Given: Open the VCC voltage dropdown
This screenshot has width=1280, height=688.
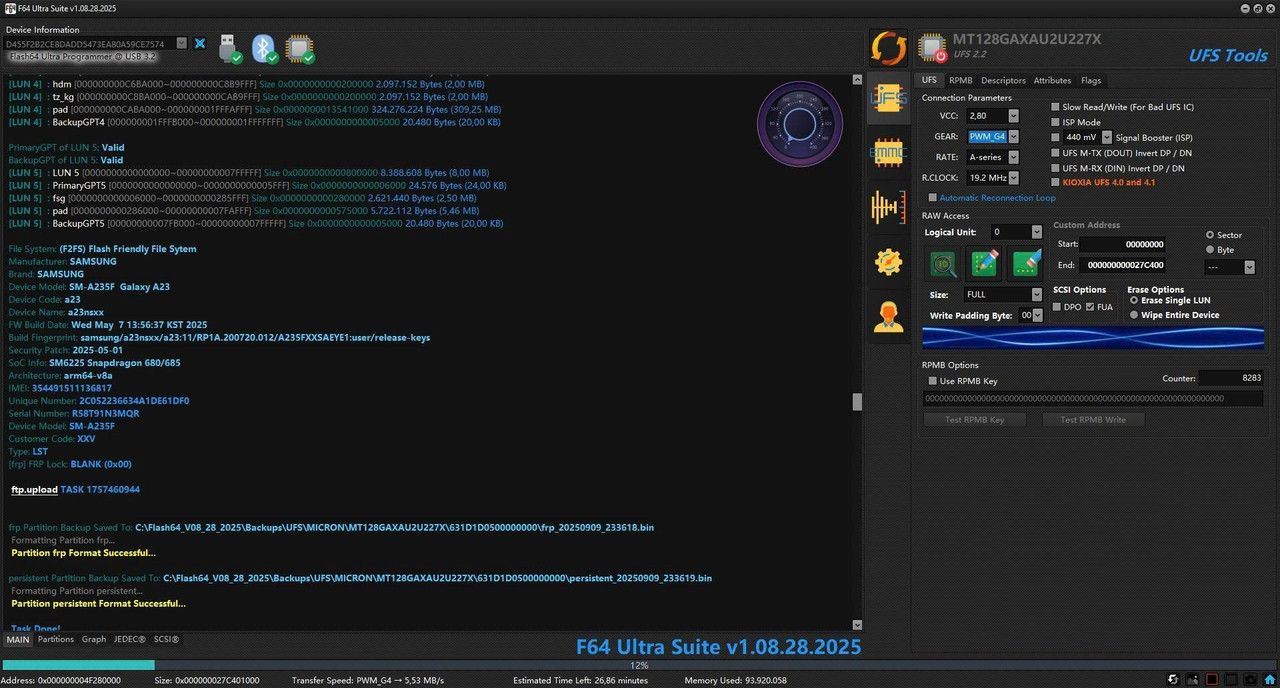Looking at the screenshot, I should (1013, 116).
